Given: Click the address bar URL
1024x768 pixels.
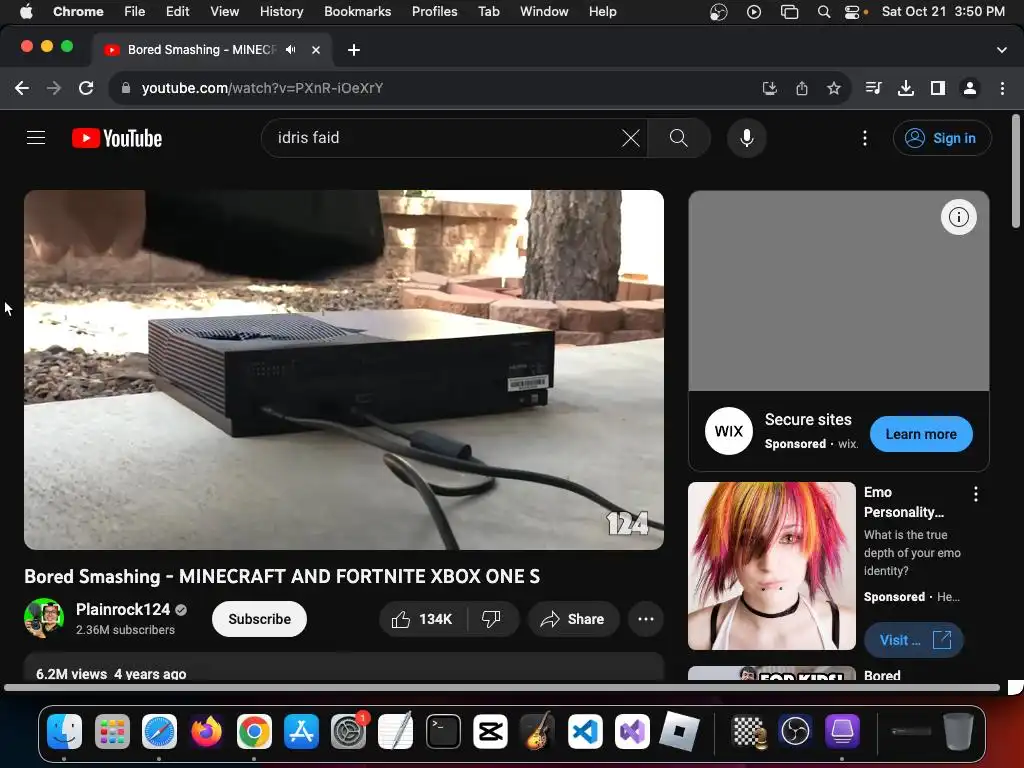Looking at the screenshot, I should click(262, 88).
